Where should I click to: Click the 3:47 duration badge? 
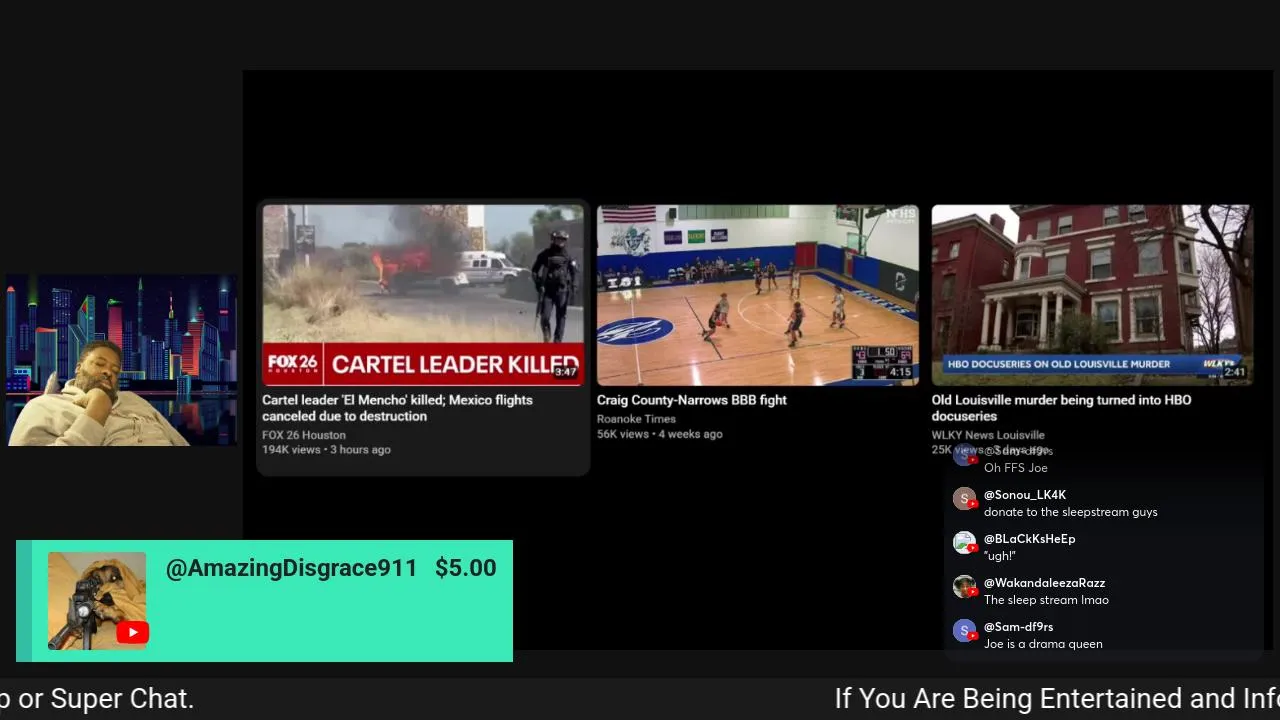(566, 372)
